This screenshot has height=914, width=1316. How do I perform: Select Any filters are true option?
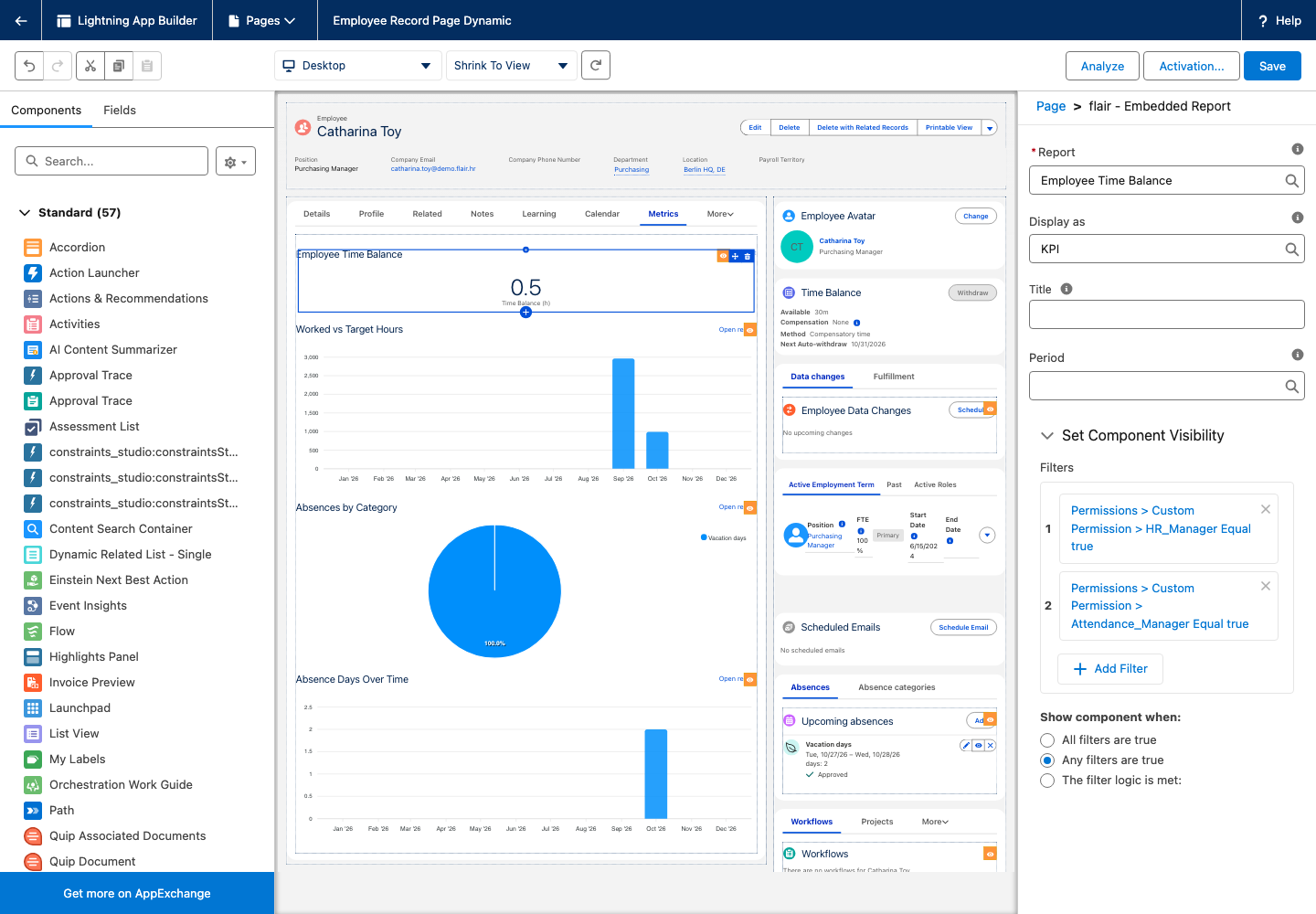[x=1047, y=760]
